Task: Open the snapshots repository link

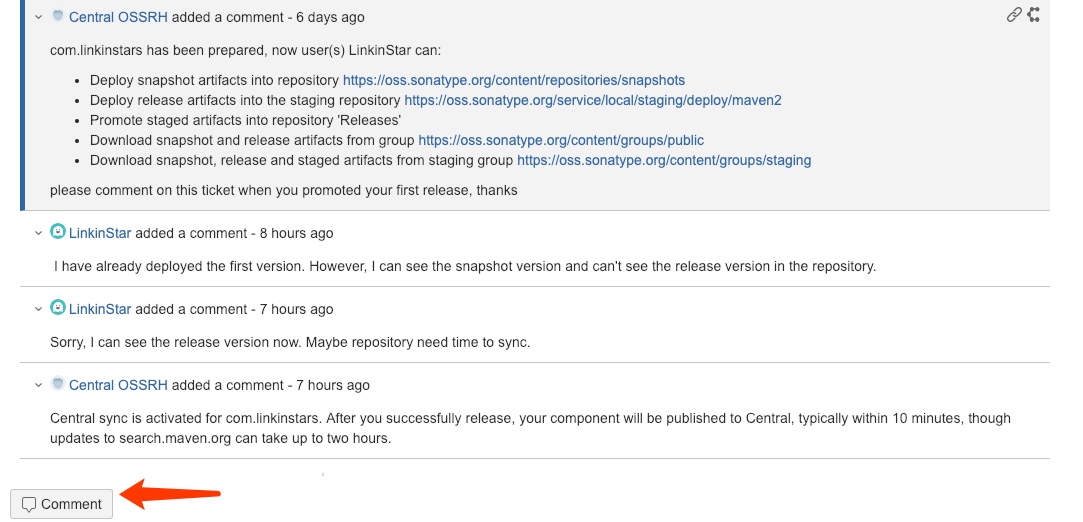Action: [x=513, y=80]
